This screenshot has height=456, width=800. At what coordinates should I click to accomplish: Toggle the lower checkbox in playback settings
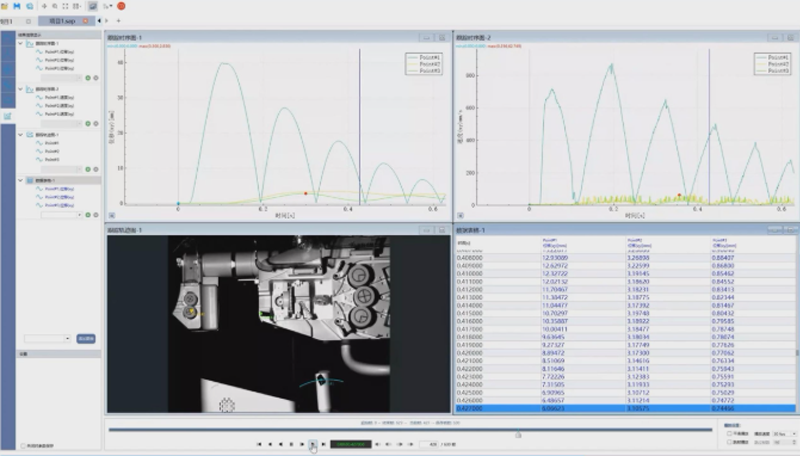click(730, 442)
